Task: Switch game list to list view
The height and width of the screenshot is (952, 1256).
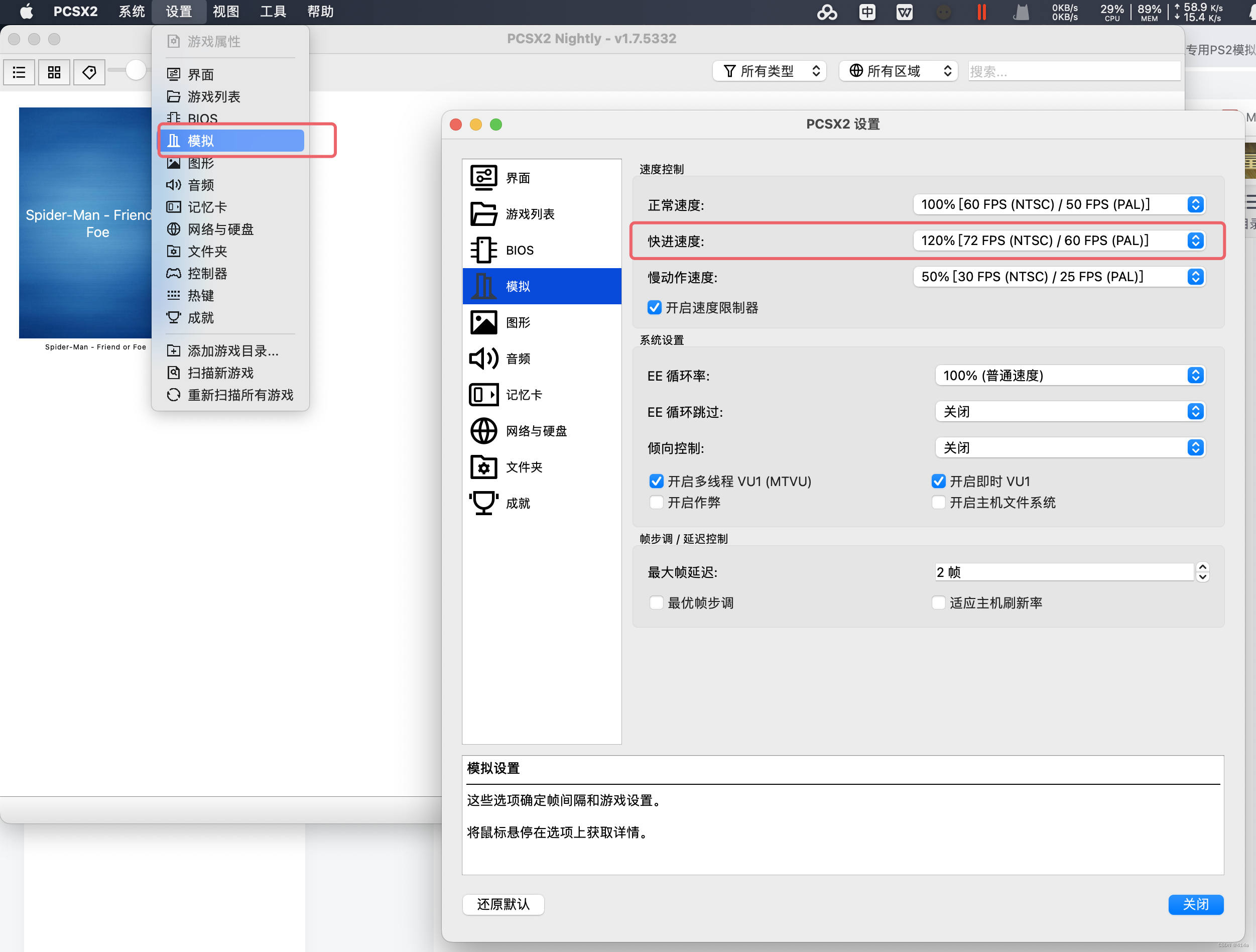Action: (19, 72)
